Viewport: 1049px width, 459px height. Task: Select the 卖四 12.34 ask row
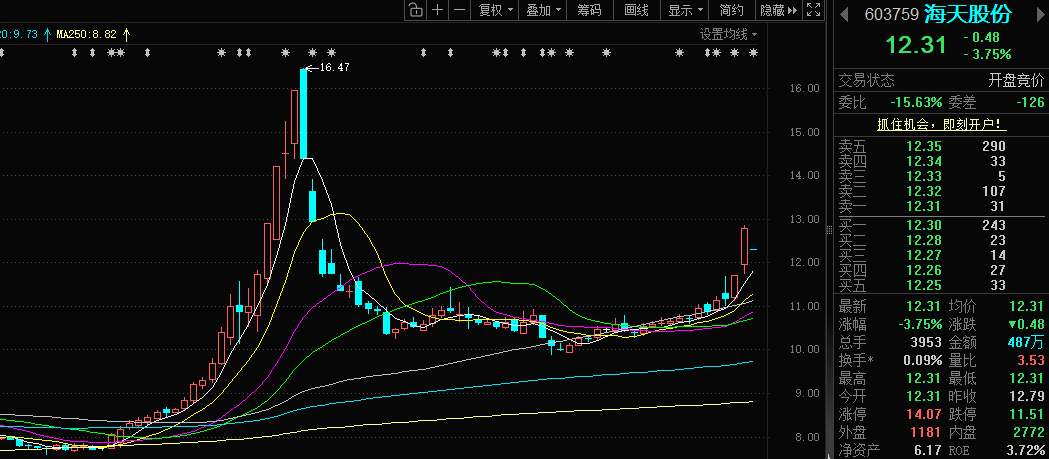[939, 161]
